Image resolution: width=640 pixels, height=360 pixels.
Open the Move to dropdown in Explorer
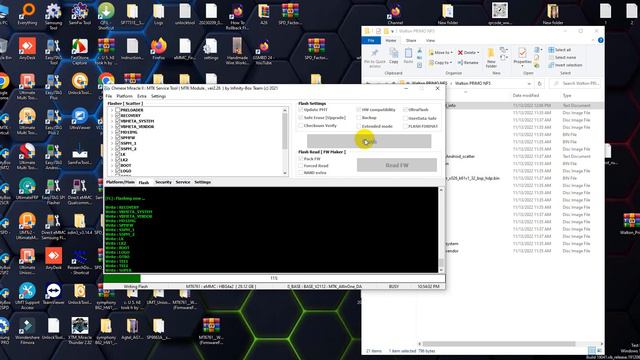coord(440,53)
